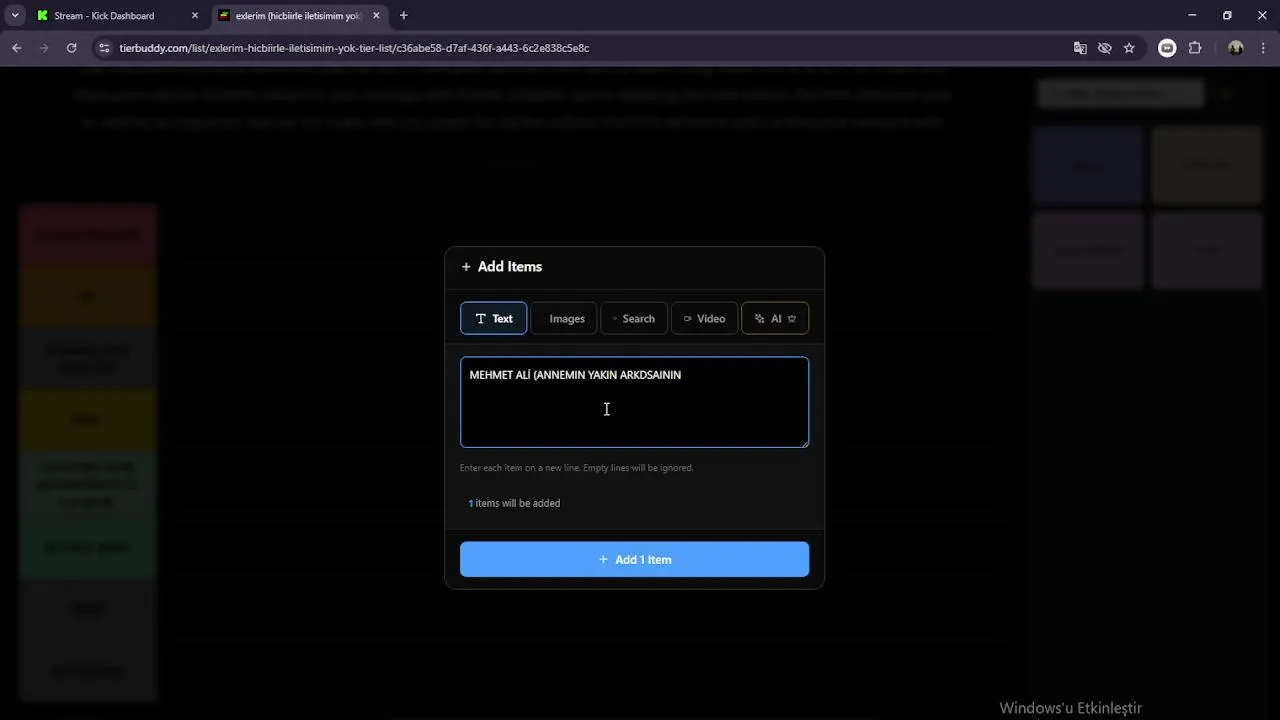1280x720 pixels.
Task: View site information icon in address bar
Action: pyautogui.click(x=104, y=48)
